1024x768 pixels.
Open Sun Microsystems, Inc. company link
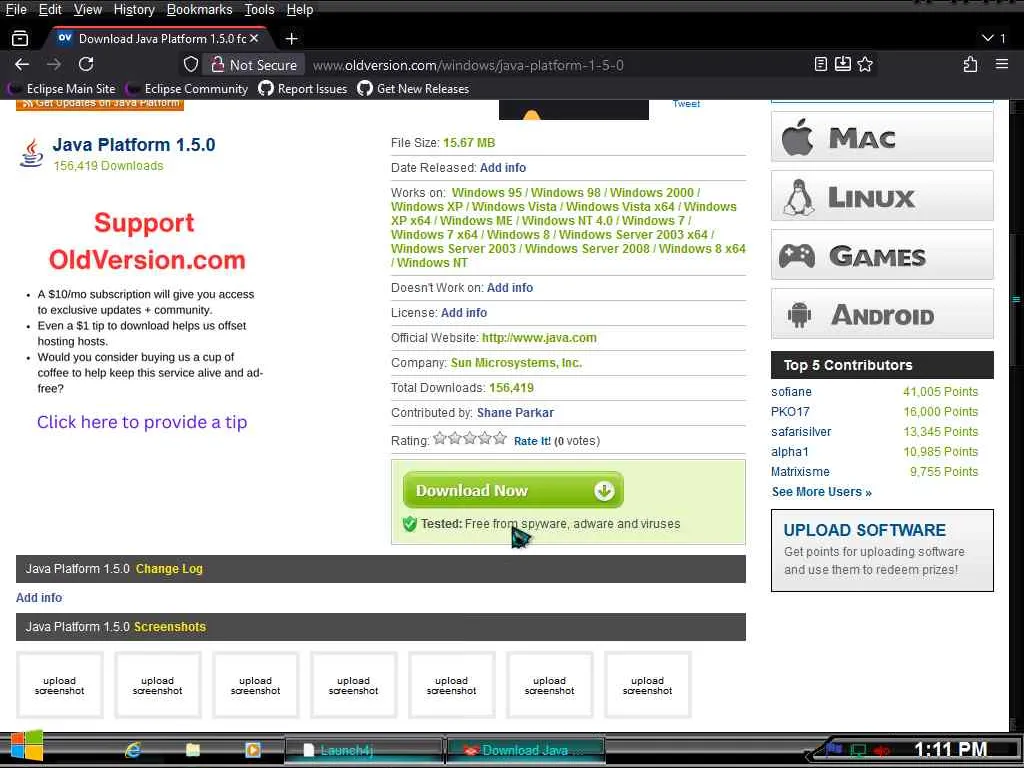point(516,363)
